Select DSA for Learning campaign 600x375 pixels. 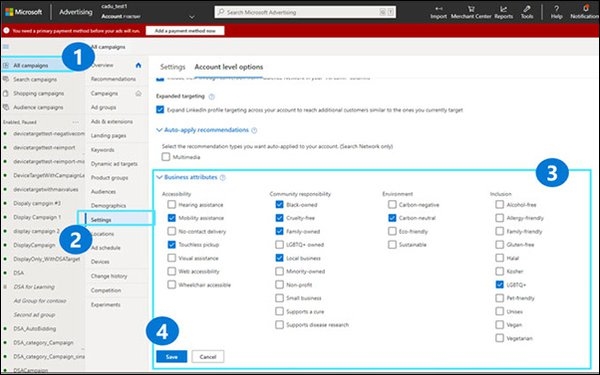click(34, 287)
